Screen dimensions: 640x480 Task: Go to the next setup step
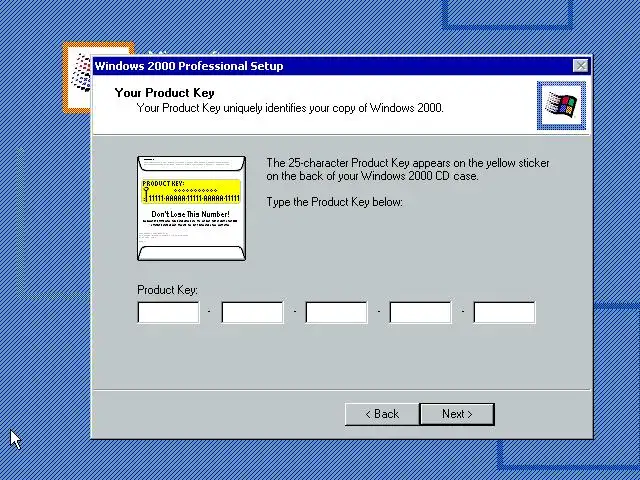457,414
